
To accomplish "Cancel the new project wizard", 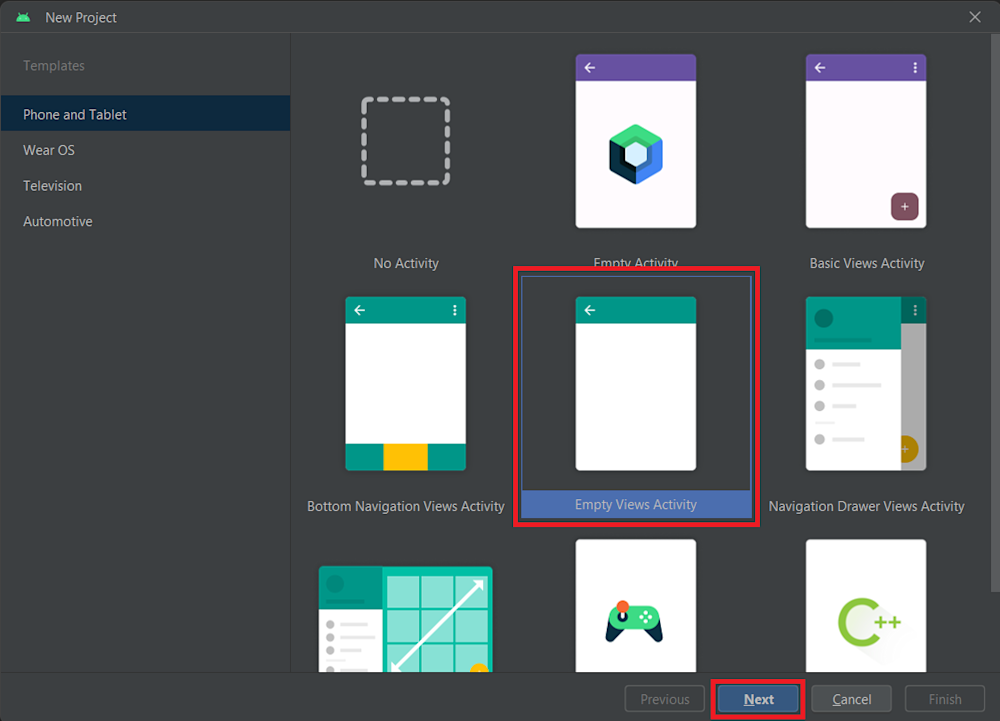I will pos(851,699).
